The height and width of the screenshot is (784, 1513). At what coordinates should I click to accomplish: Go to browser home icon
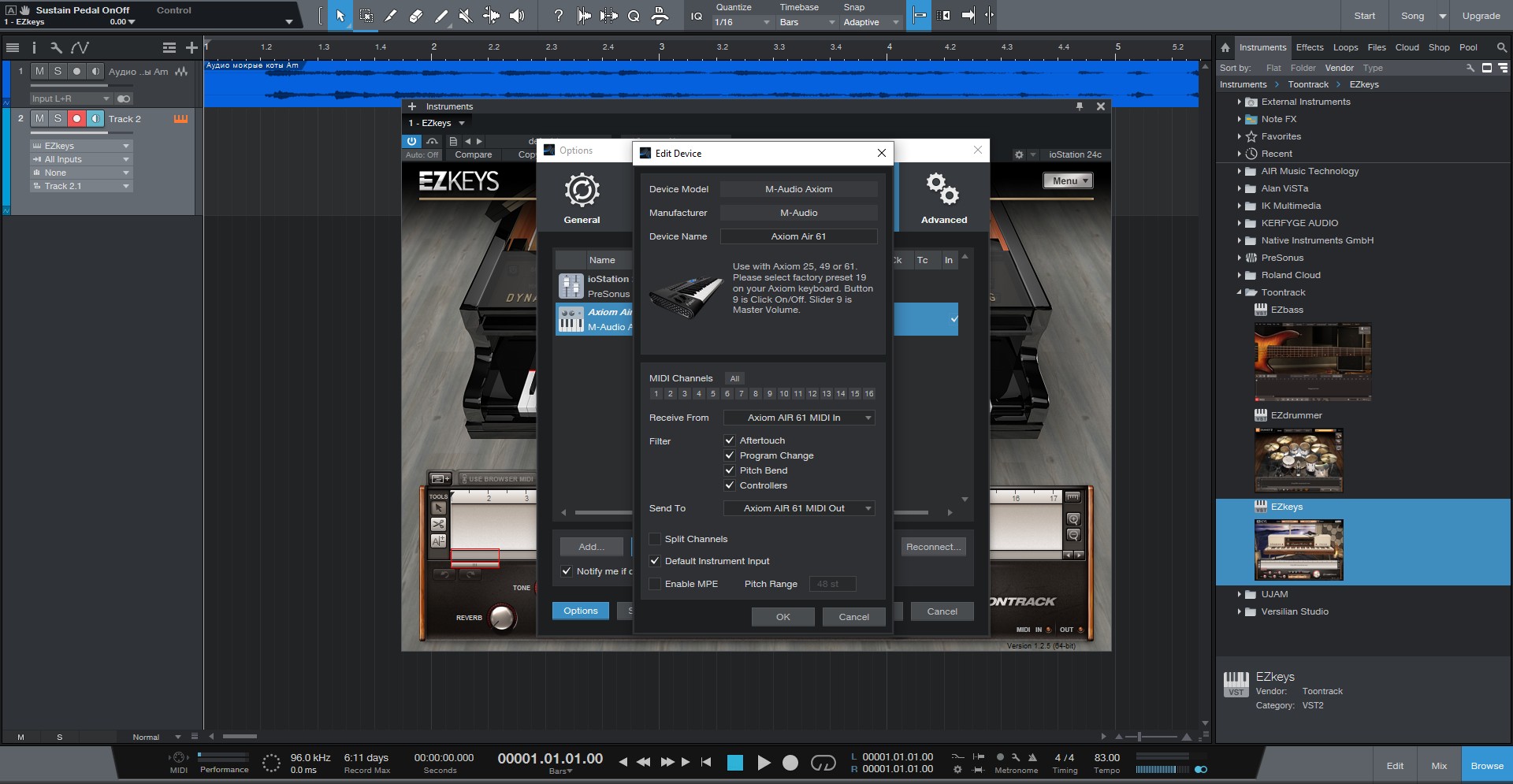pyautogui.click(x=1225, y=47)
